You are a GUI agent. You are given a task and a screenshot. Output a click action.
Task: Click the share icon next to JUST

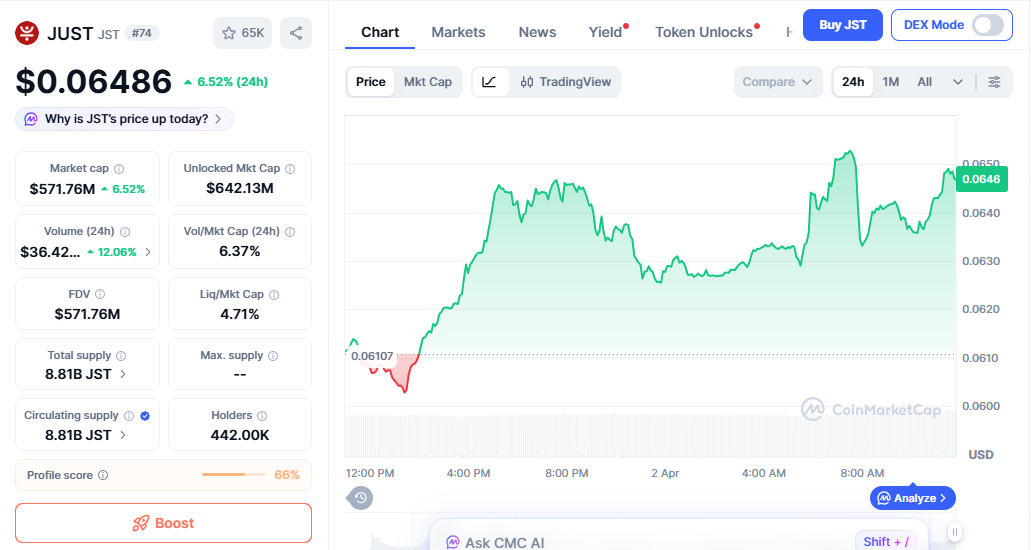296,33
